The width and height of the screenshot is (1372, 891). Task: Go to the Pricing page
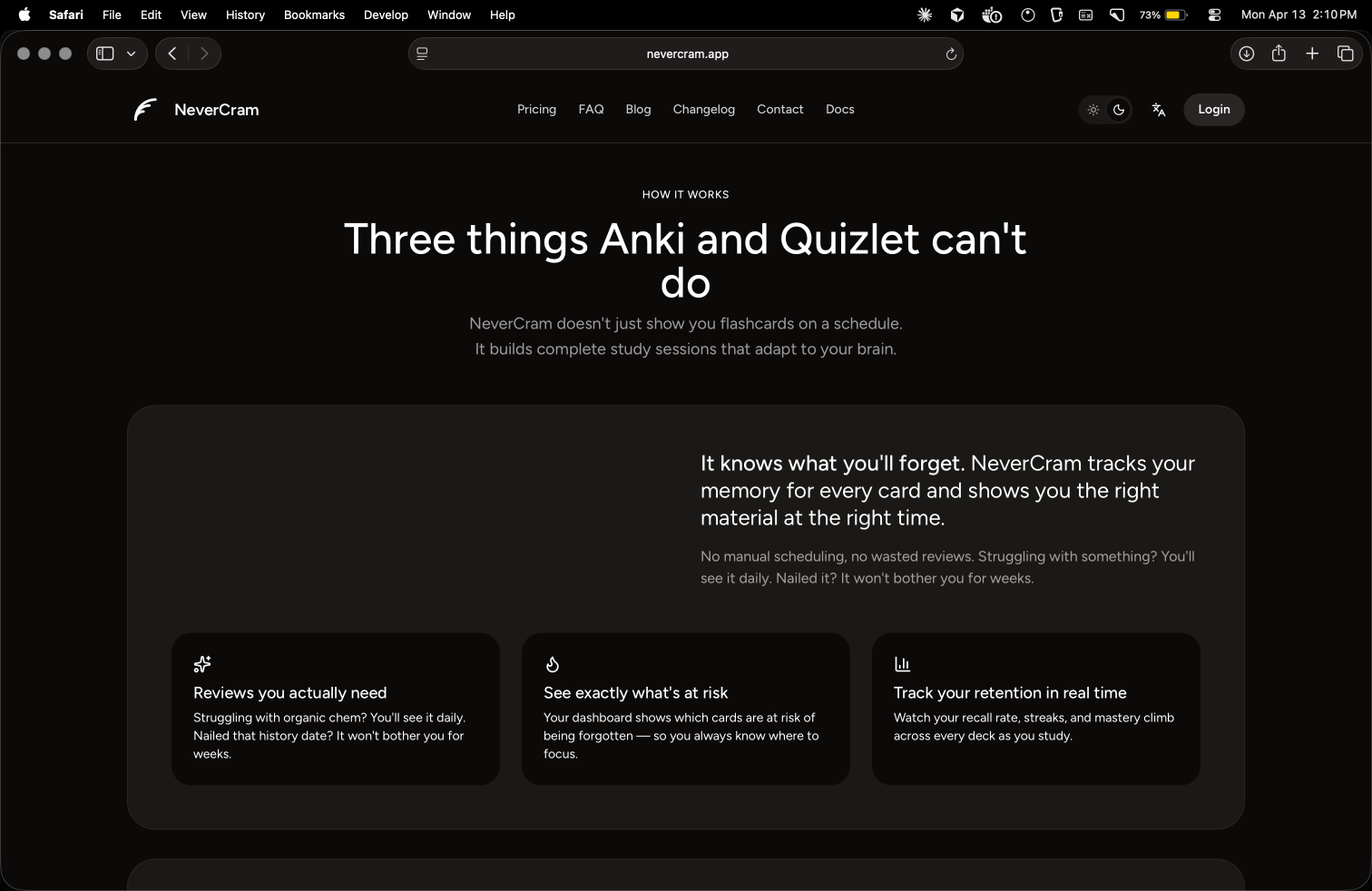tap(536, 110)
